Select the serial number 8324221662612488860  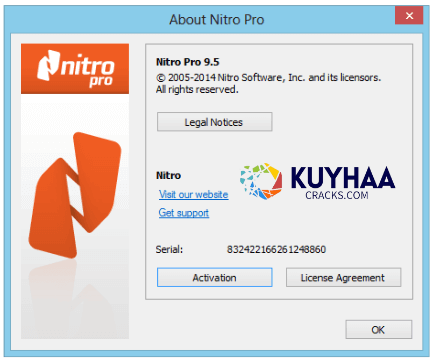tap(276, 249)
